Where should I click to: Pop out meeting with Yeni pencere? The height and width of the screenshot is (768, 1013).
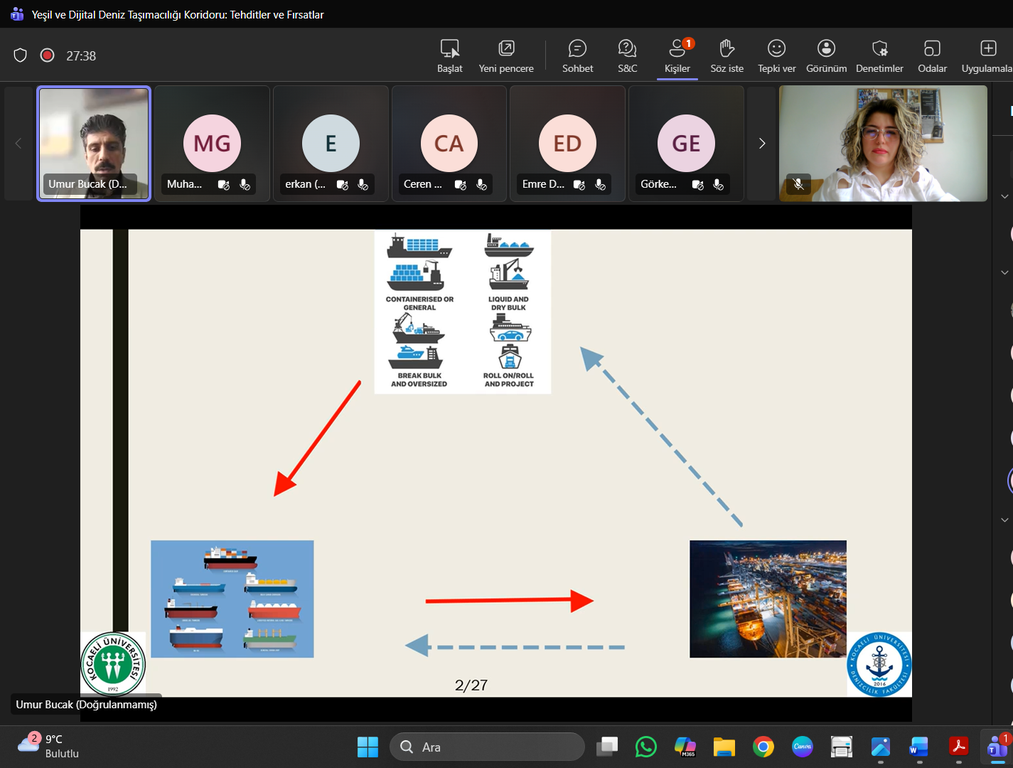coord(506,55)
